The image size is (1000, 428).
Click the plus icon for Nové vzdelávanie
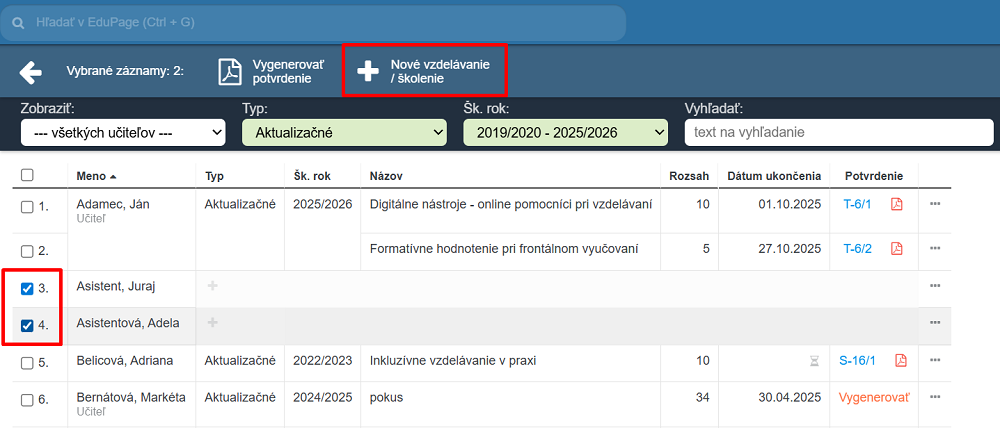(368, 71)
